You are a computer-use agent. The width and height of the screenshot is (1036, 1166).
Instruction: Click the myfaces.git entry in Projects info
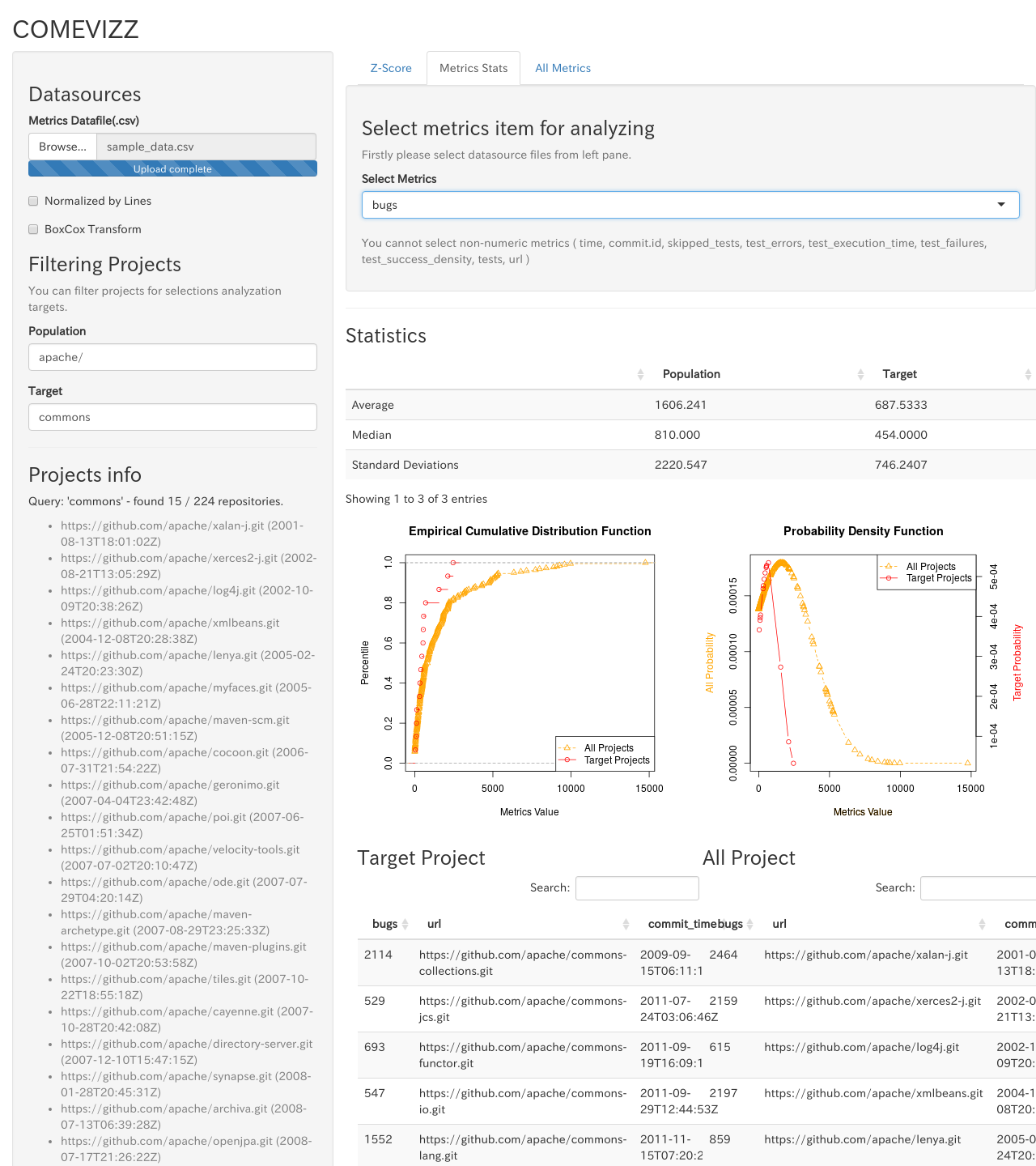coord(186,696)
